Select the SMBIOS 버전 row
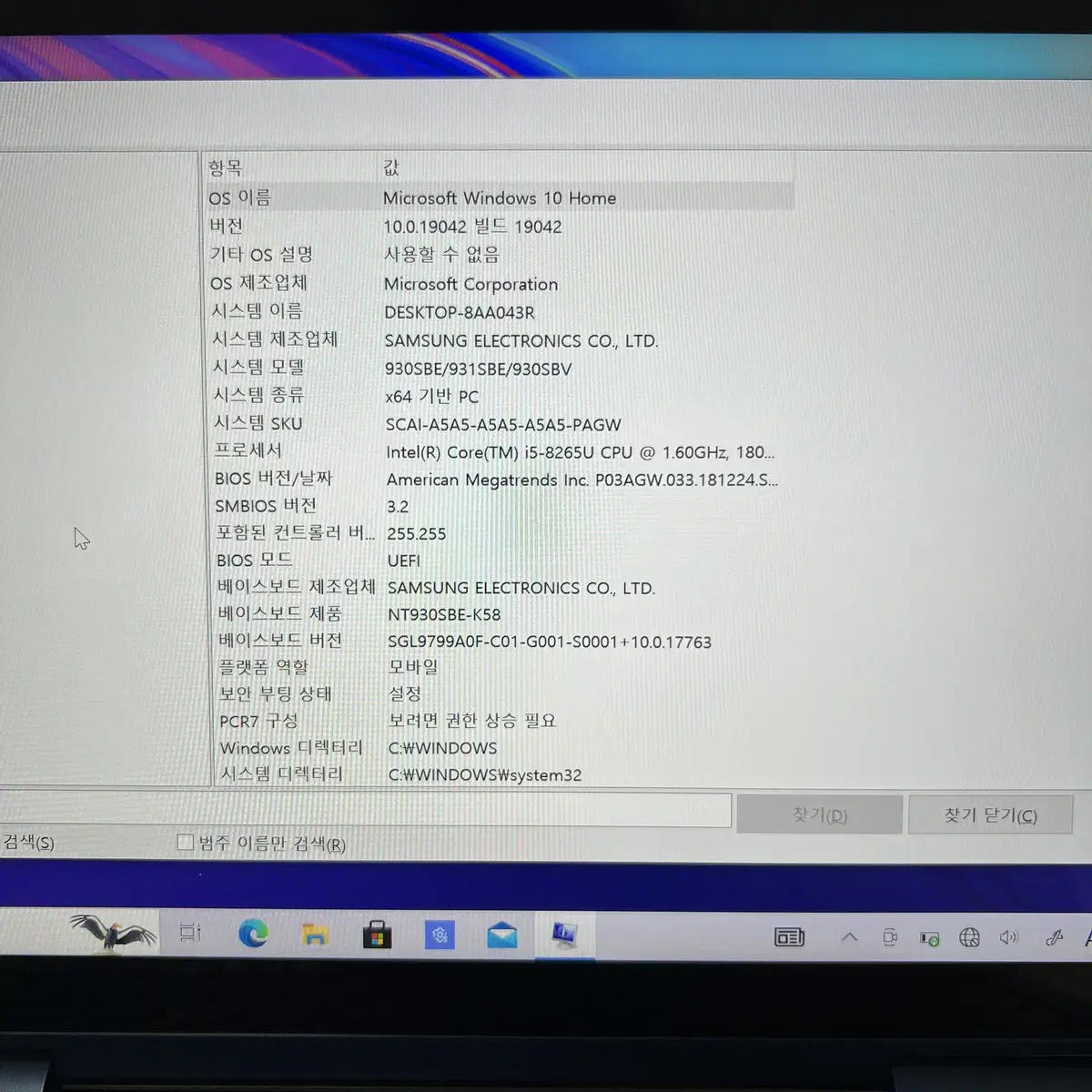Screen dimensions: 1092x1092 502,506
